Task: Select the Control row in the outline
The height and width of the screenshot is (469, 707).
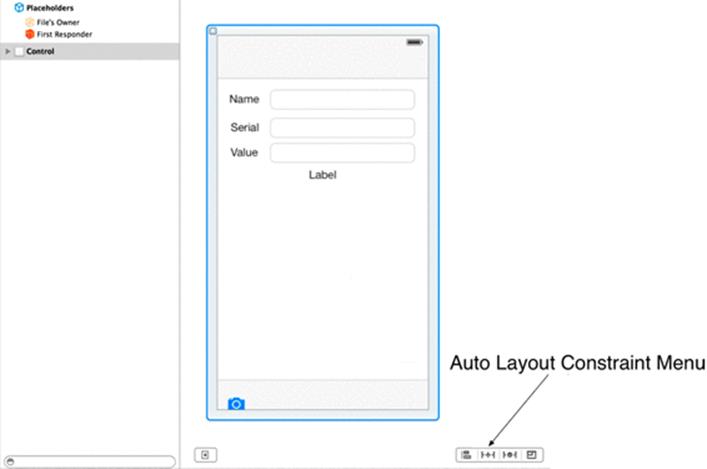Action: click(x=90, y=51)
